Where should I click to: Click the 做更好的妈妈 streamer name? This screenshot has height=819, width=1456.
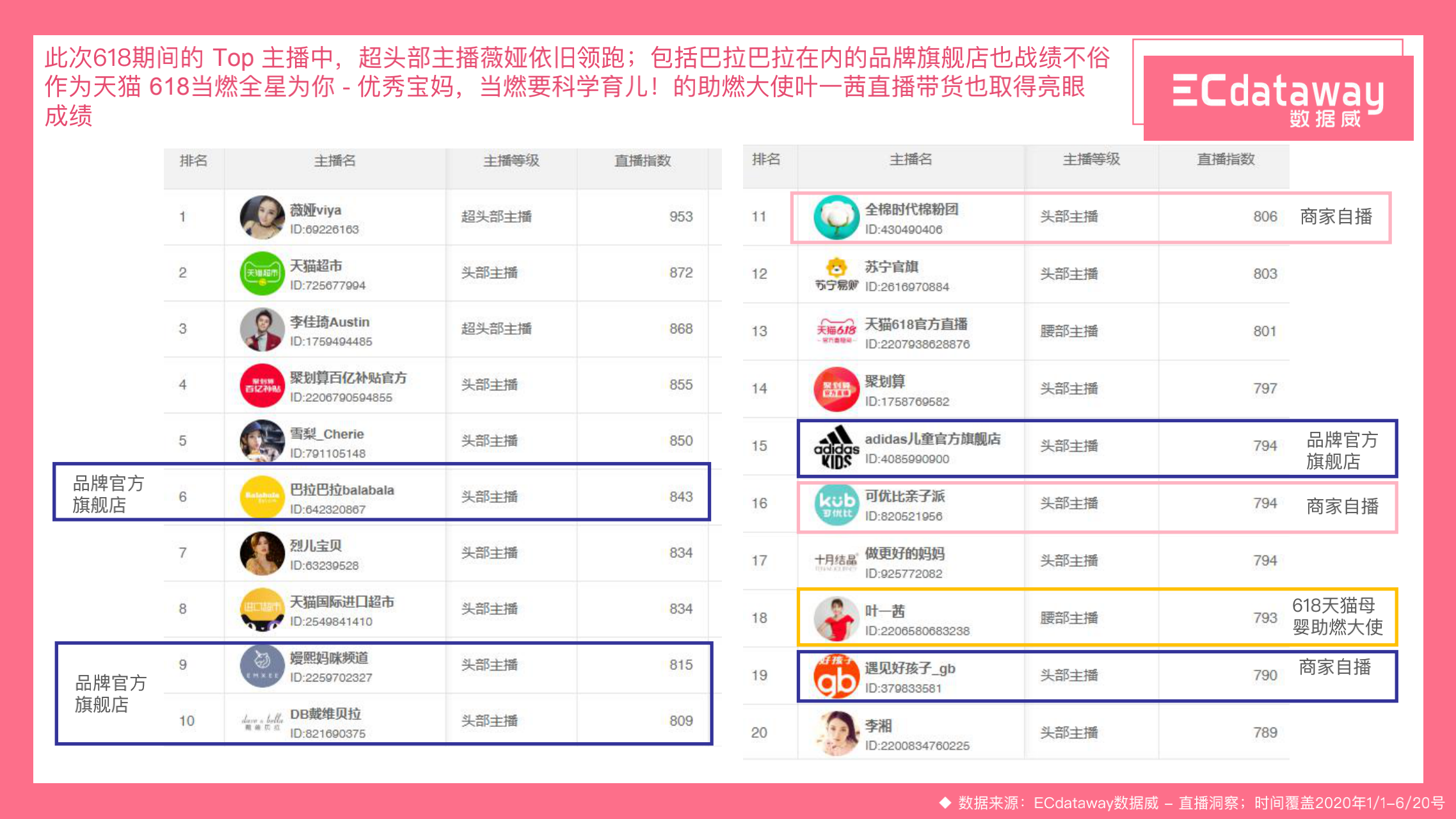(x=904, y=554)
